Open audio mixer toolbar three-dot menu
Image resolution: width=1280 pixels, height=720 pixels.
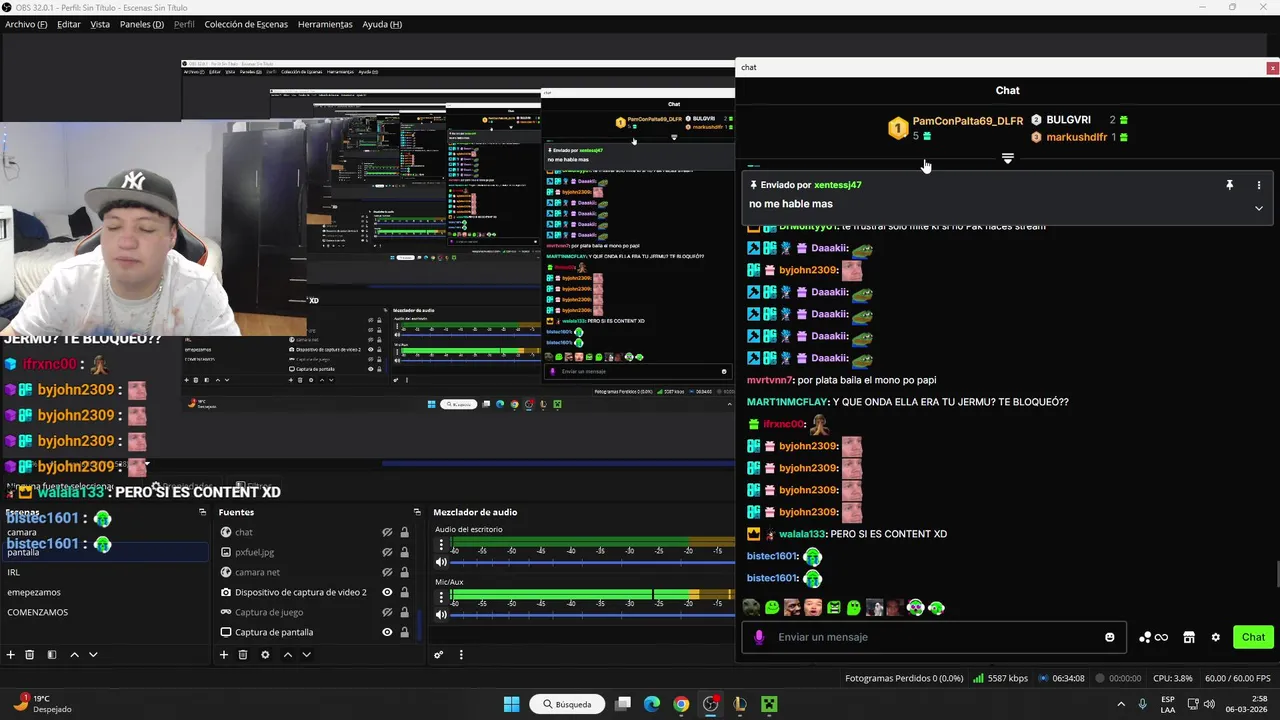461,655
